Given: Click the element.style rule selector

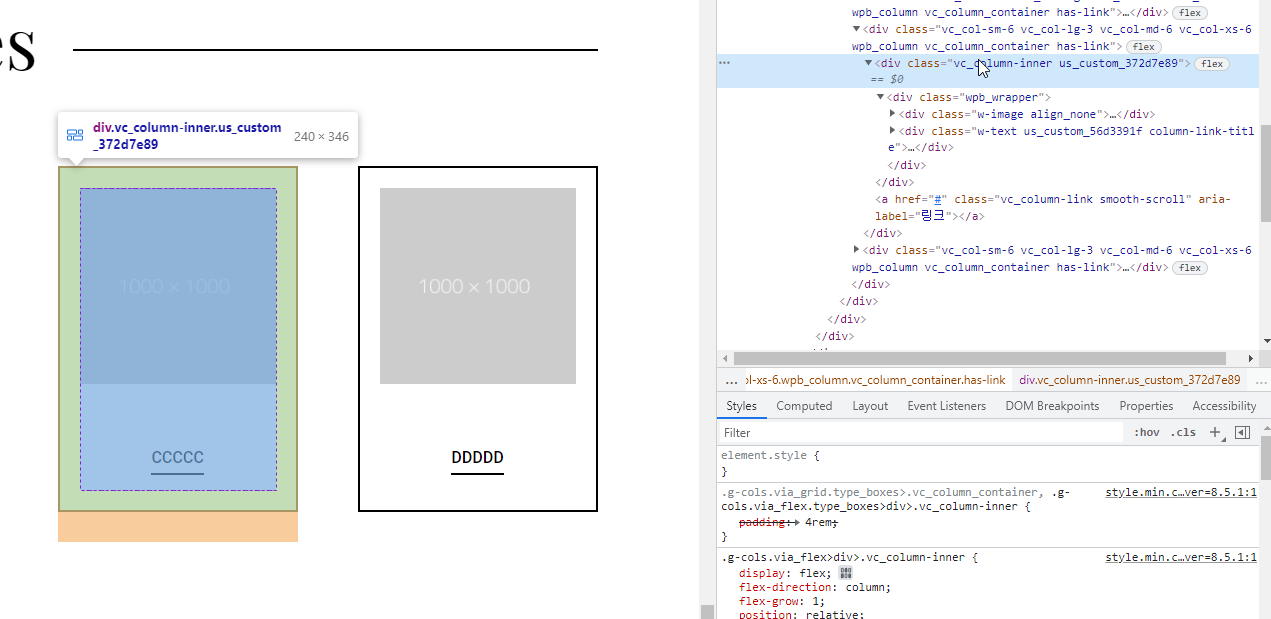Looking at the screenshot, I should (766, 455).
